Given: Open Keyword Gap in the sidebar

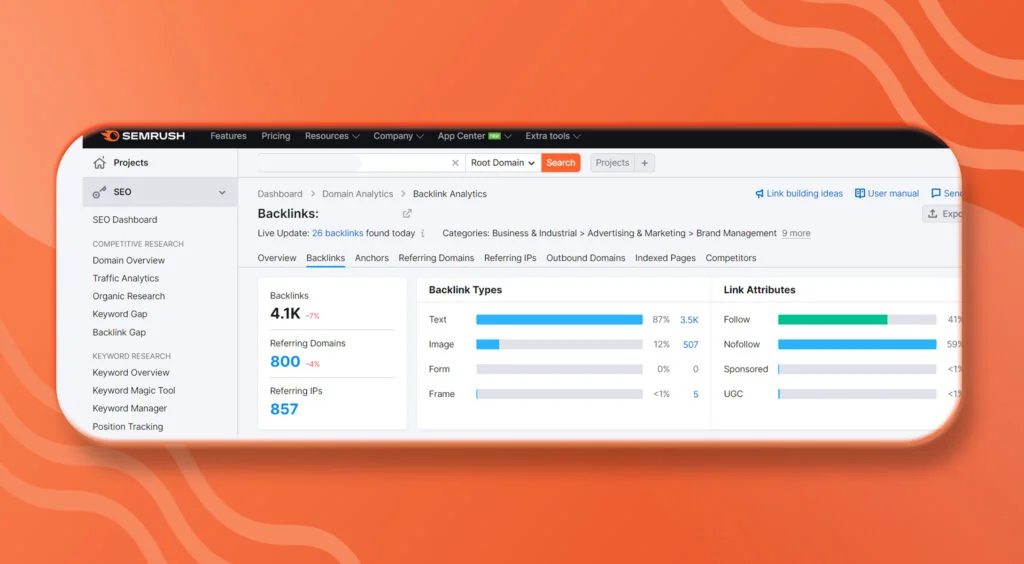Looking at the screenshot, I should [x=120, y=314].
